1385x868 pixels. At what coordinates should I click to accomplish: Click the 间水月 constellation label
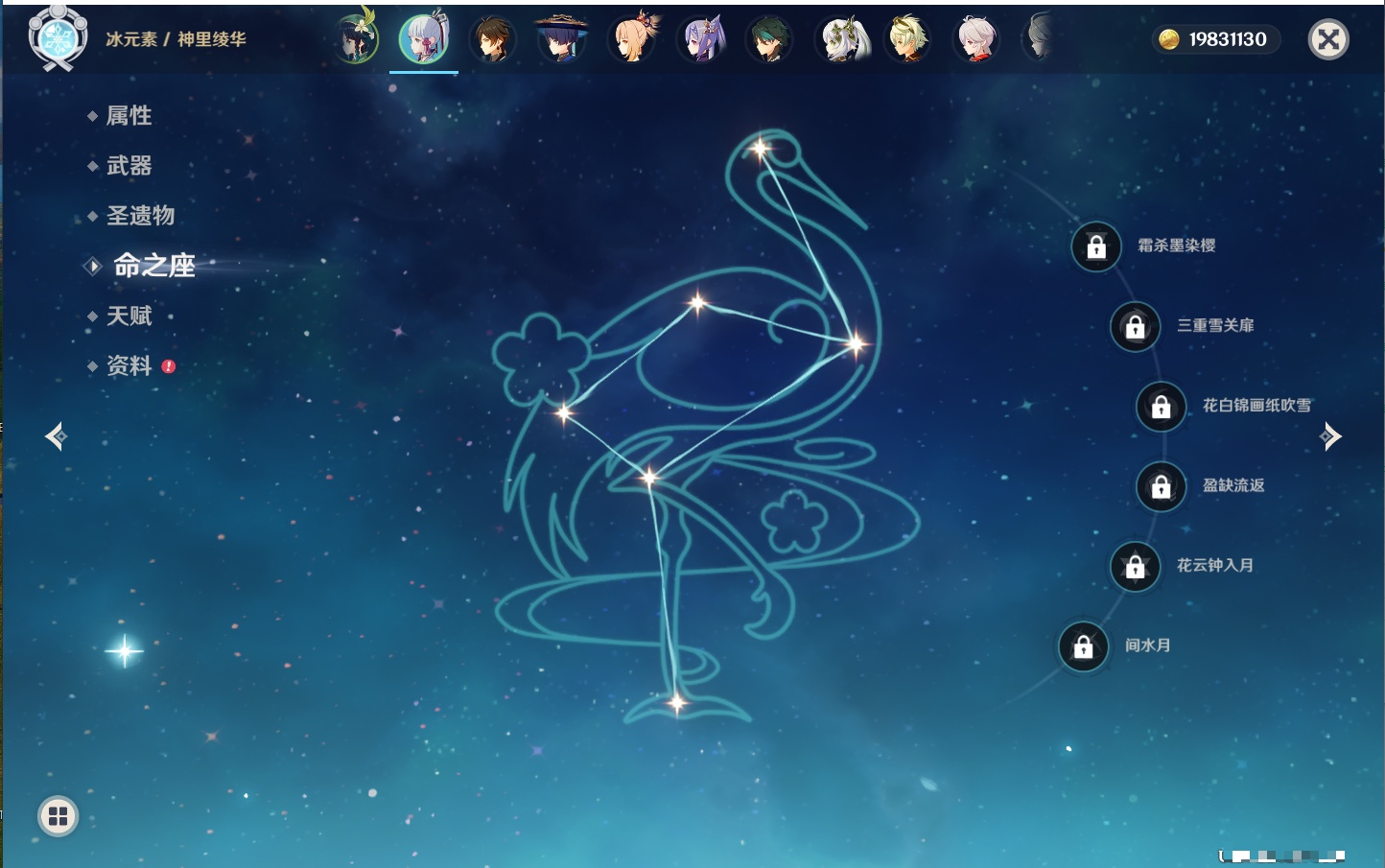pos(1148,645)
